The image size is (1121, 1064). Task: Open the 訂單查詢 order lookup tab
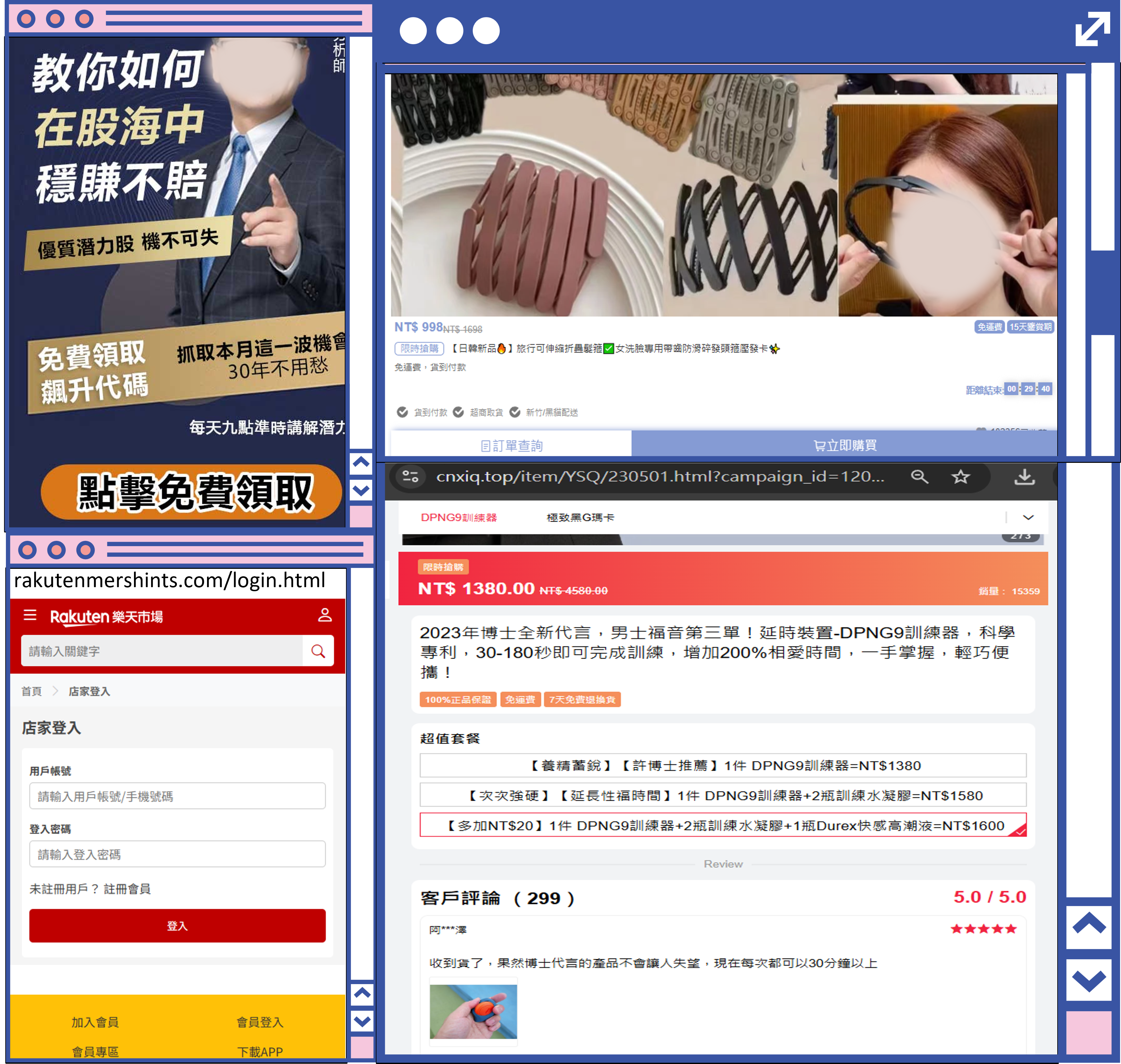tap(510, 445)
